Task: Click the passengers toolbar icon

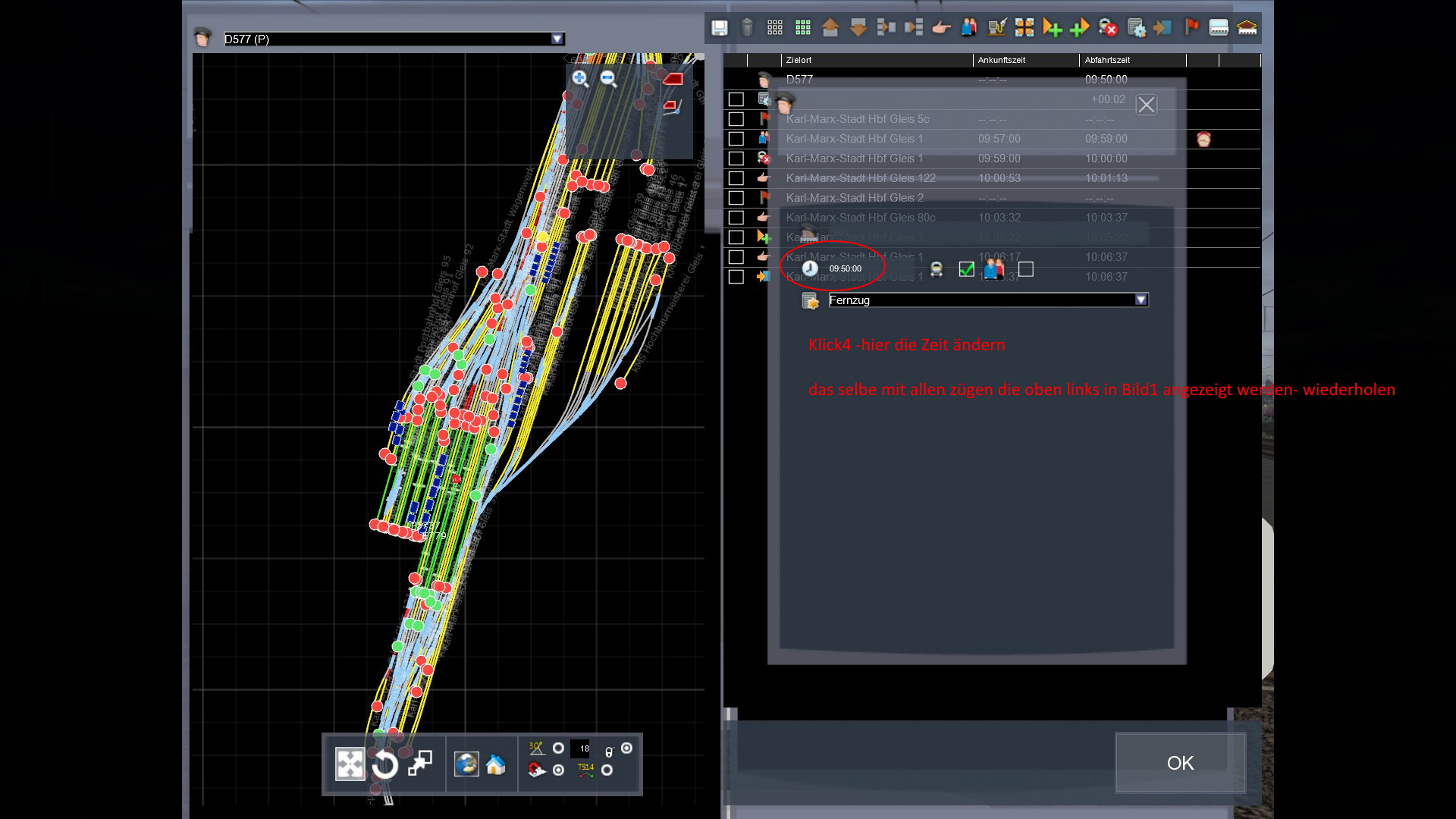Action: [969, 28]
